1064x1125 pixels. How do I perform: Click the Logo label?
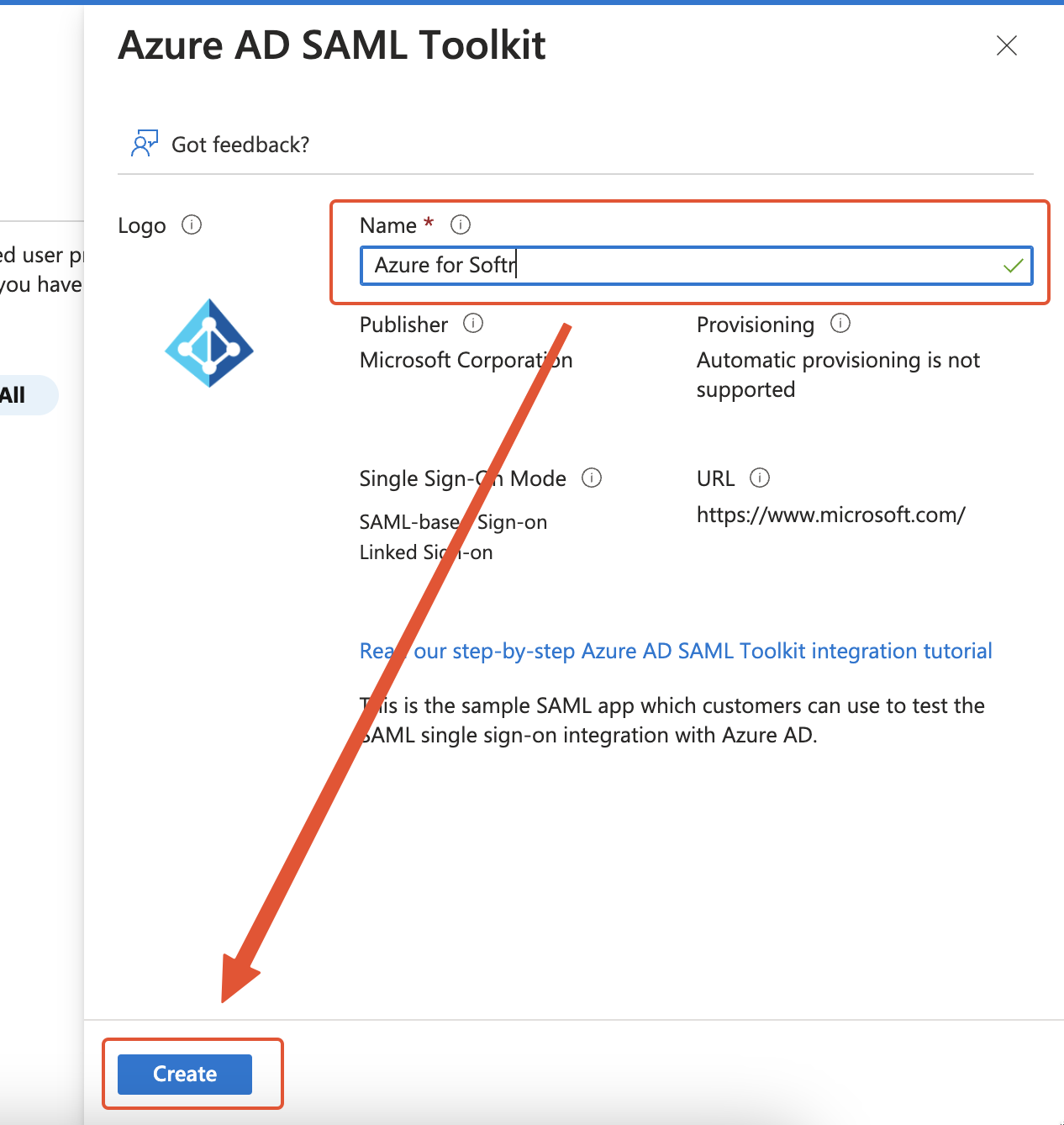click(142, 226)
